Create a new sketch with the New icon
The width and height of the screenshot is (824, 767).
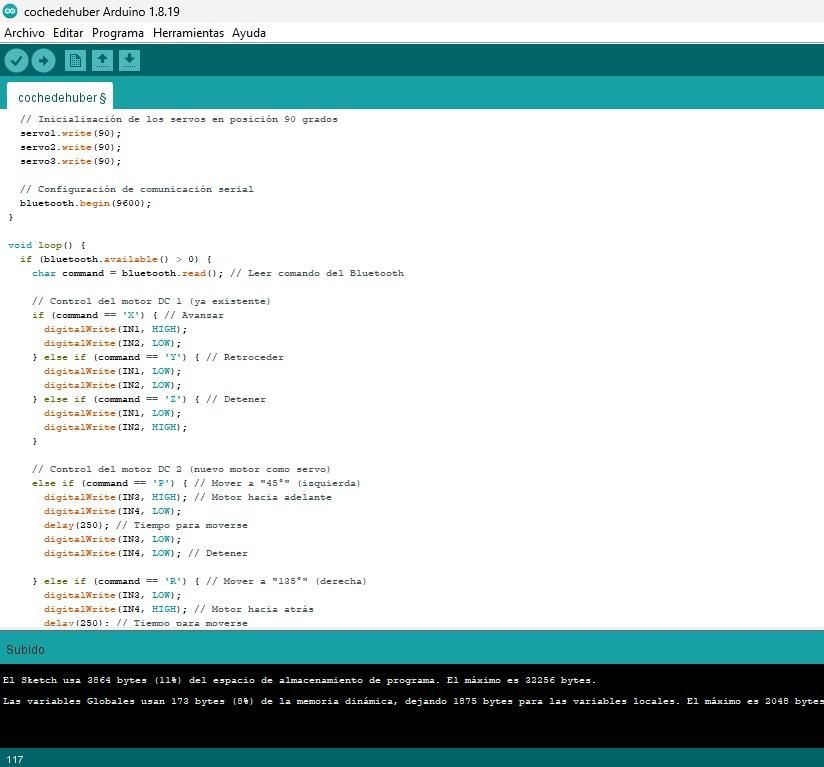coord(75,60)
